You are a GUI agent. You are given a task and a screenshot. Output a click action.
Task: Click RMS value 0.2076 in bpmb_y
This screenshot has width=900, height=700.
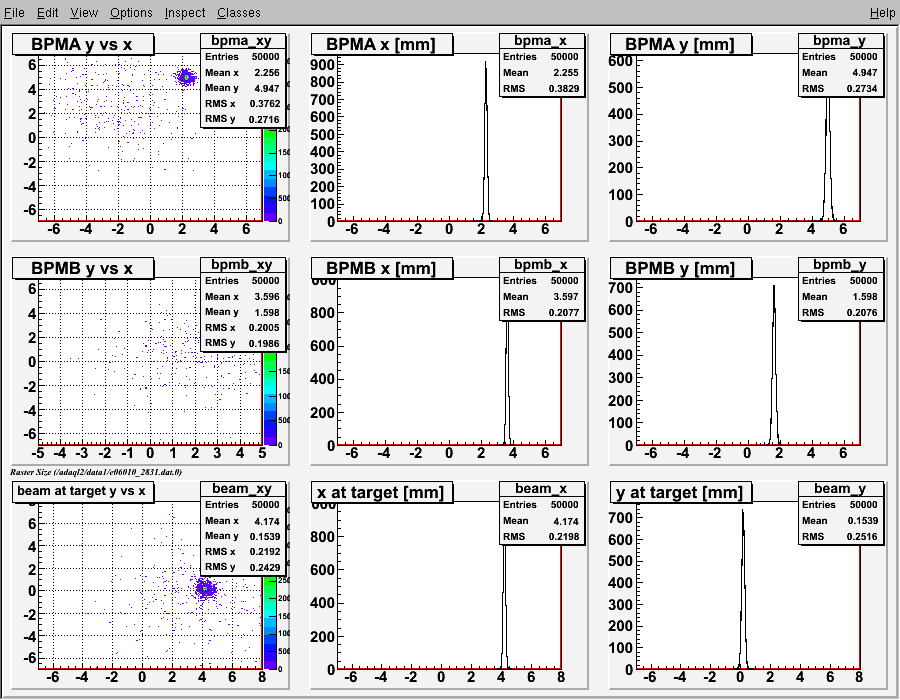(862, 313)
